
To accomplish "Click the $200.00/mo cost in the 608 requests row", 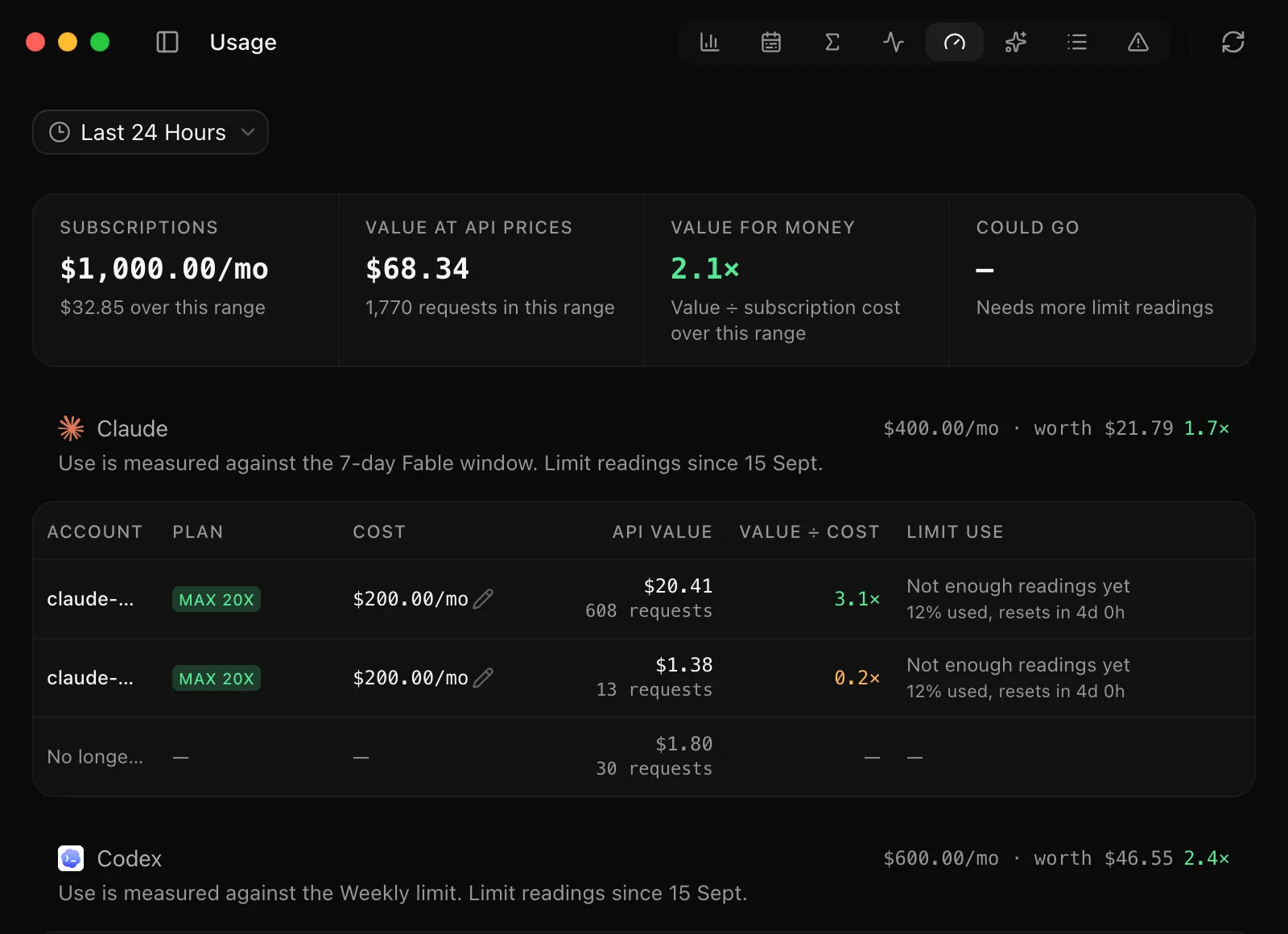I will 411,599.
